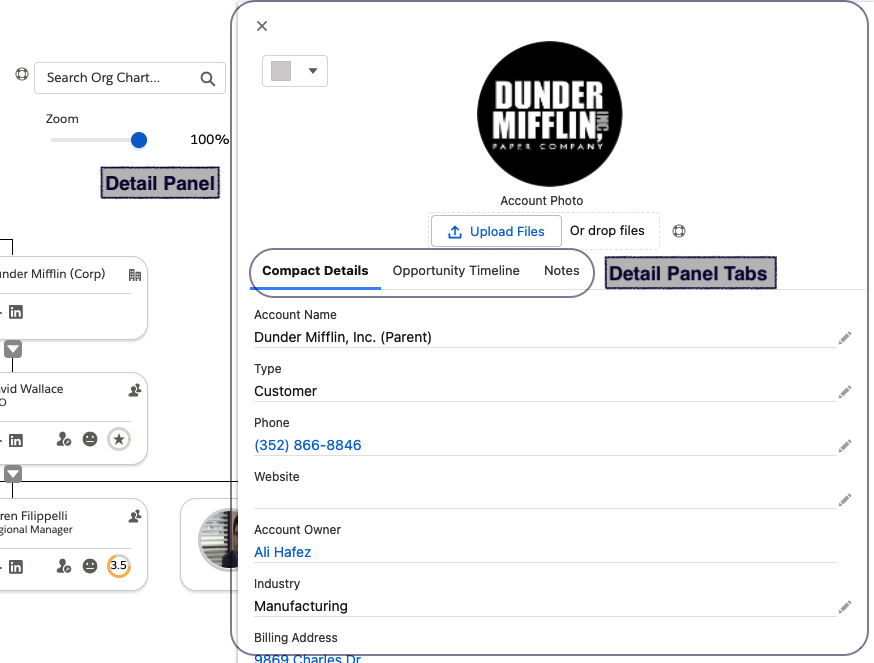
Task: Click the Or drop files area
Action: tap(607, 231)
